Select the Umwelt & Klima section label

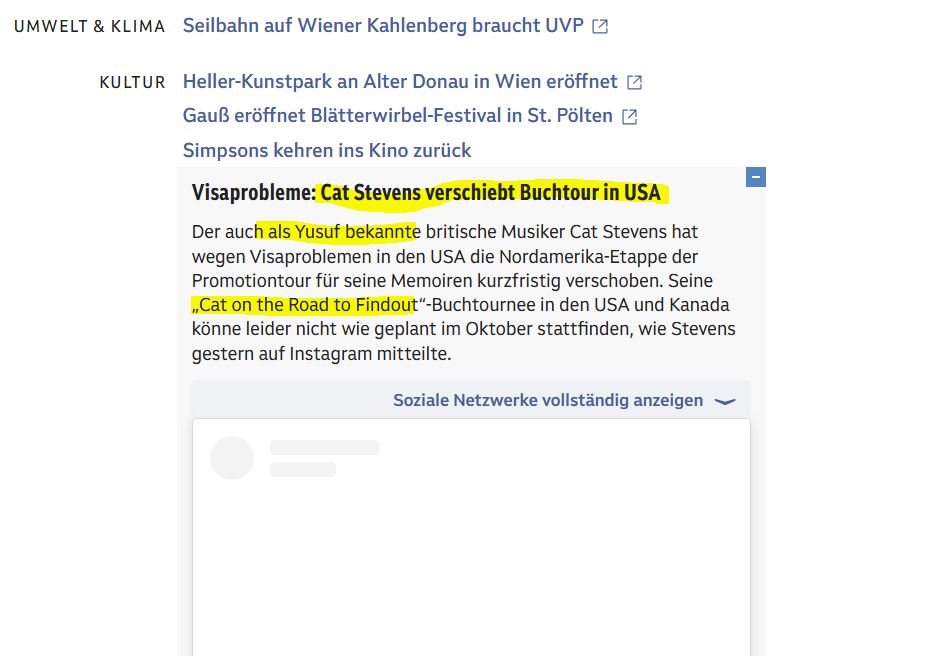pyautogui.click(x=89, y=27)
